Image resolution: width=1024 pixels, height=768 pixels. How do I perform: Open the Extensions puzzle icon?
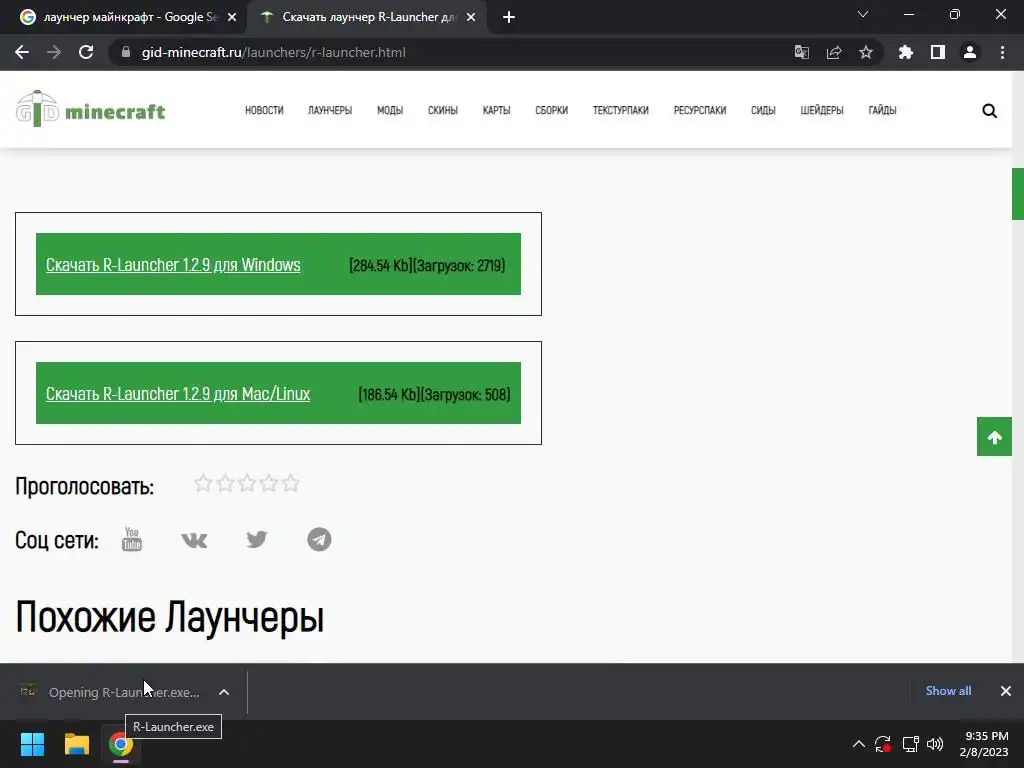(905, 52)
